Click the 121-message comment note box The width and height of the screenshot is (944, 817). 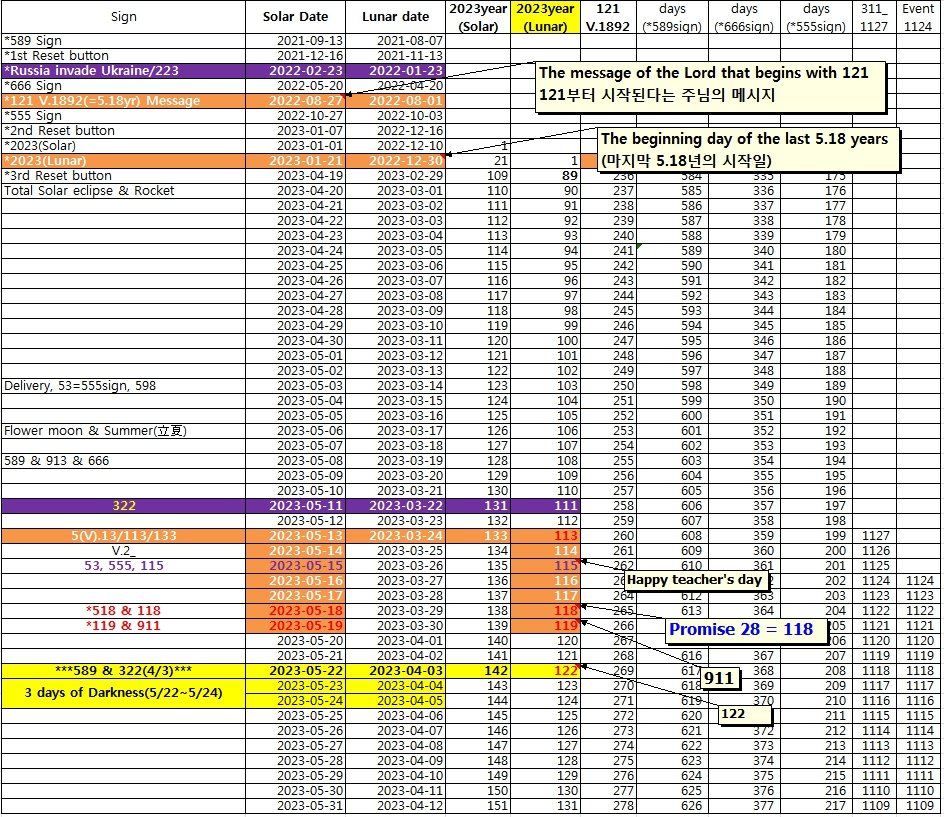(x=711, y=87)
